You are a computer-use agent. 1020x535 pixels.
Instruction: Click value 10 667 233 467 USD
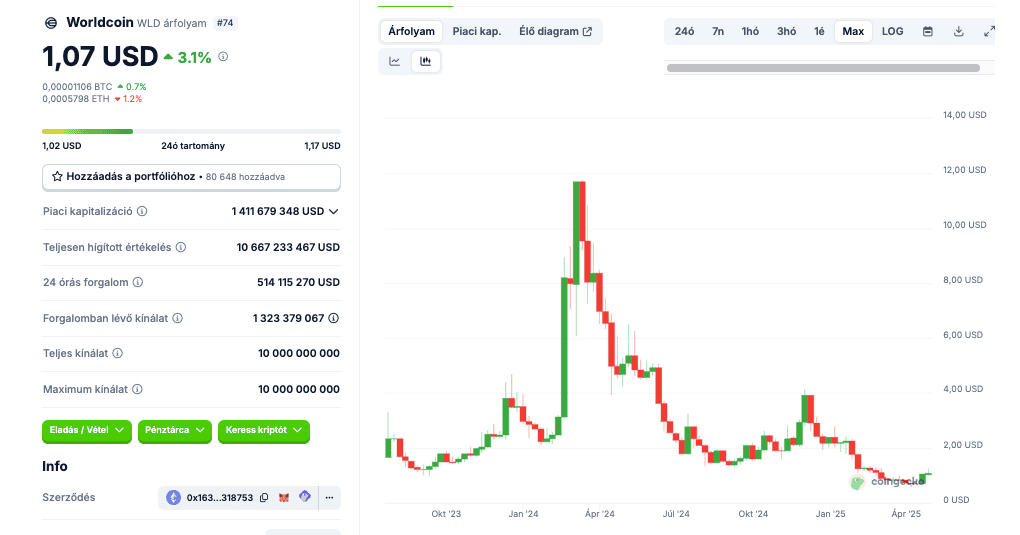(288, 247)
